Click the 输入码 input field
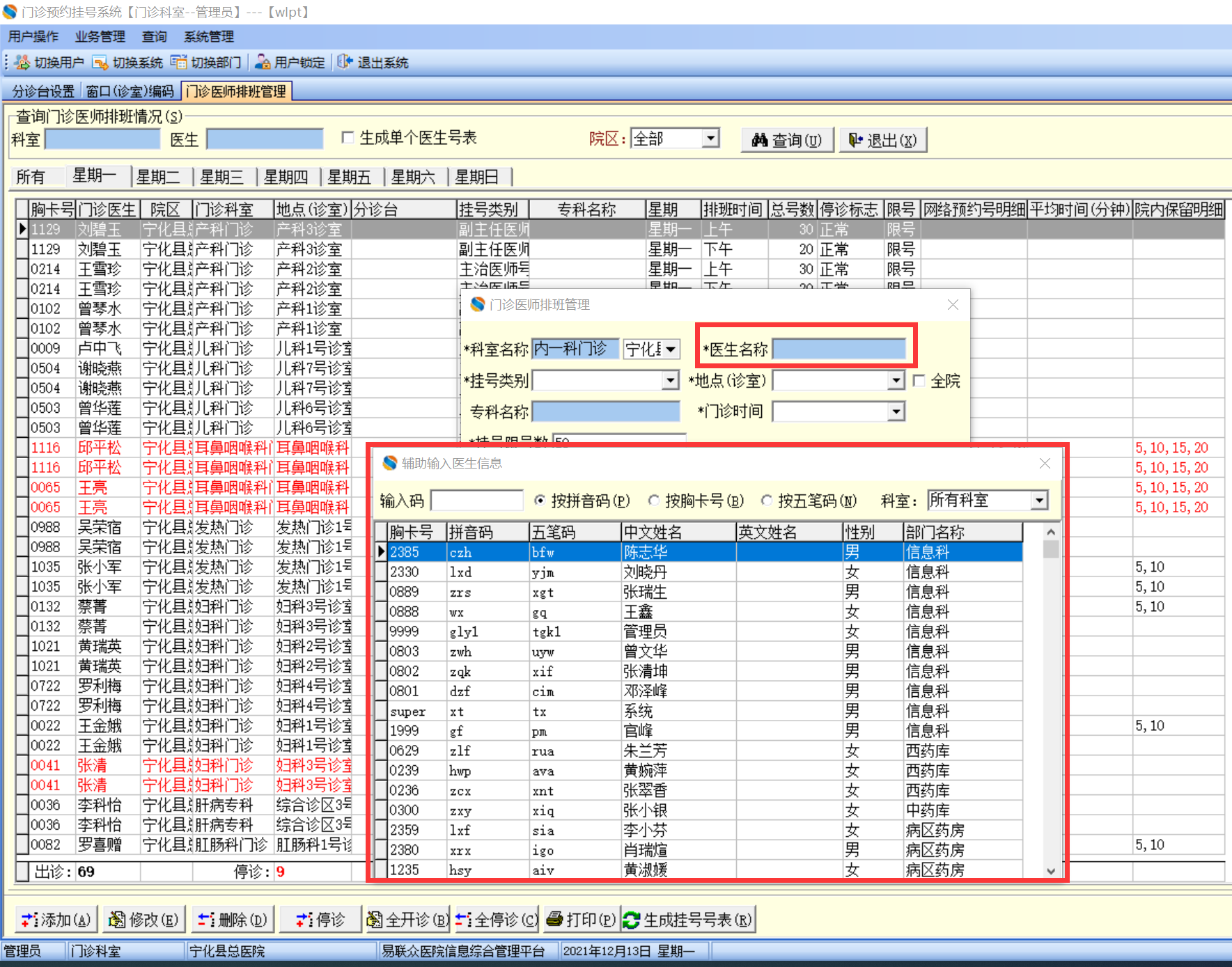The width and height of the screenshot is (1232, 967). tap(477, 500)
